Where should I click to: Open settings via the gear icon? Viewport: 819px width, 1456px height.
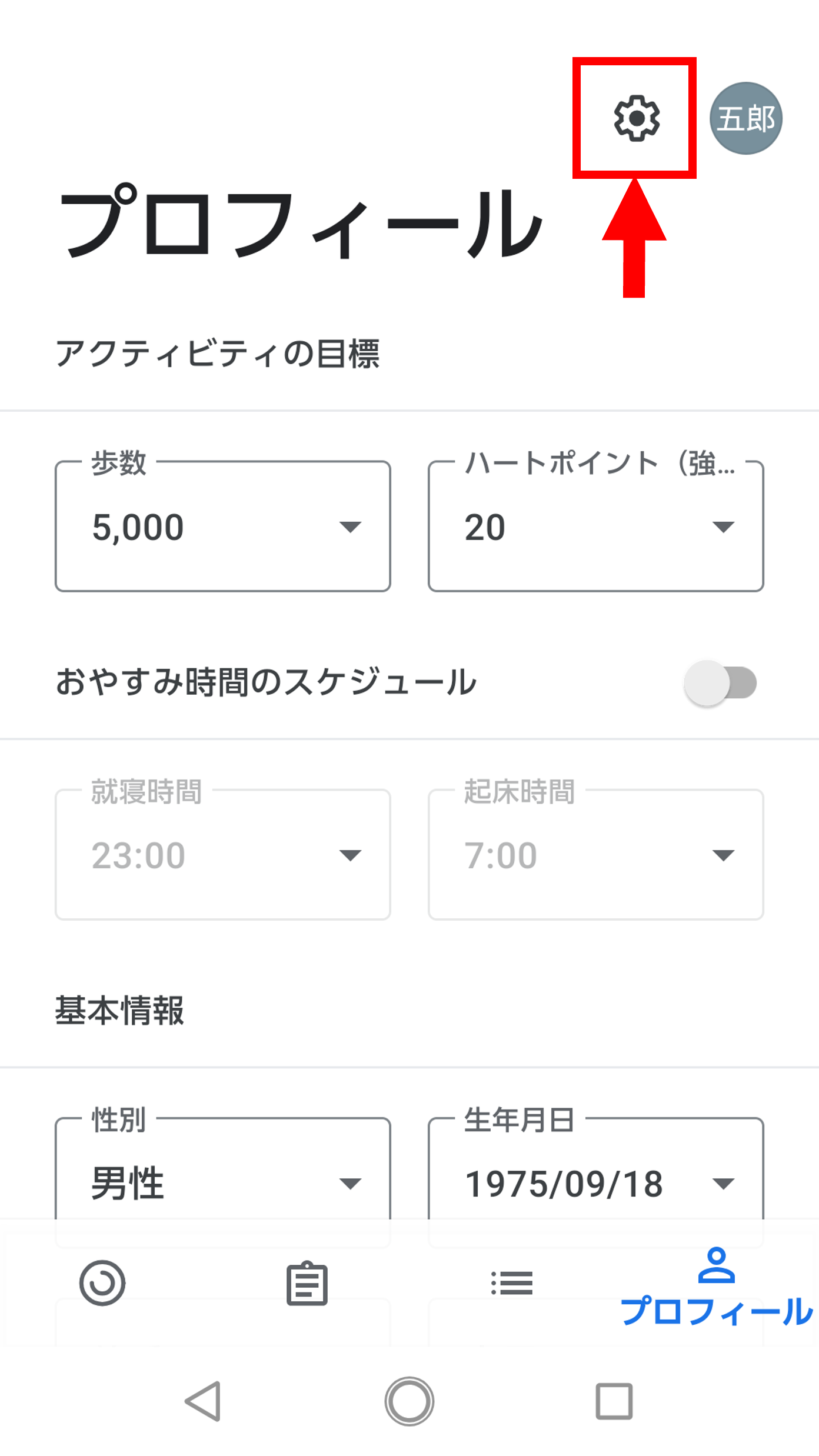pos(636,118)
